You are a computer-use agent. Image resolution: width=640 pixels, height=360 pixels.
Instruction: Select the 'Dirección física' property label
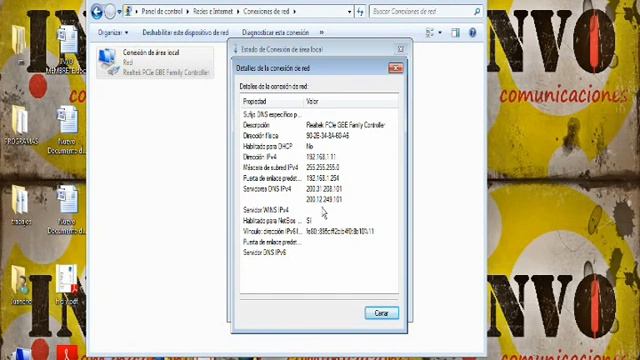(261, 136)
